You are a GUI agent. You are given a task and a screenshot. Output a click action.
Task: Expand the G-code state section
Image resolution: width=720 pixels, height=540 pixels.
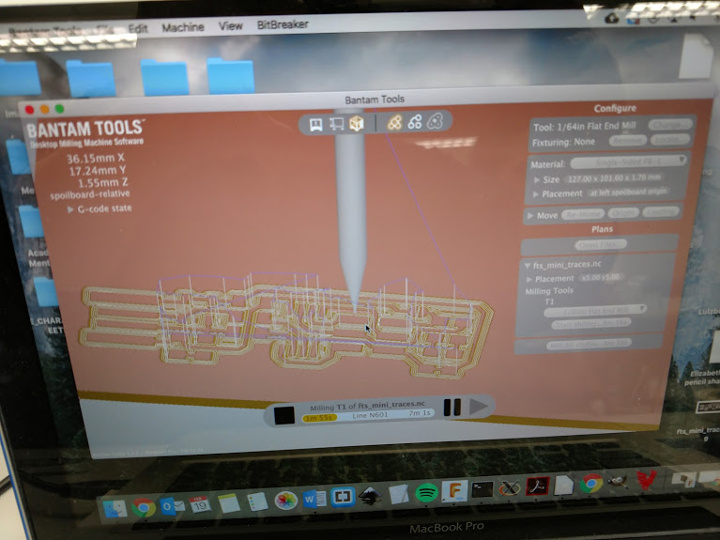(71, 209)
